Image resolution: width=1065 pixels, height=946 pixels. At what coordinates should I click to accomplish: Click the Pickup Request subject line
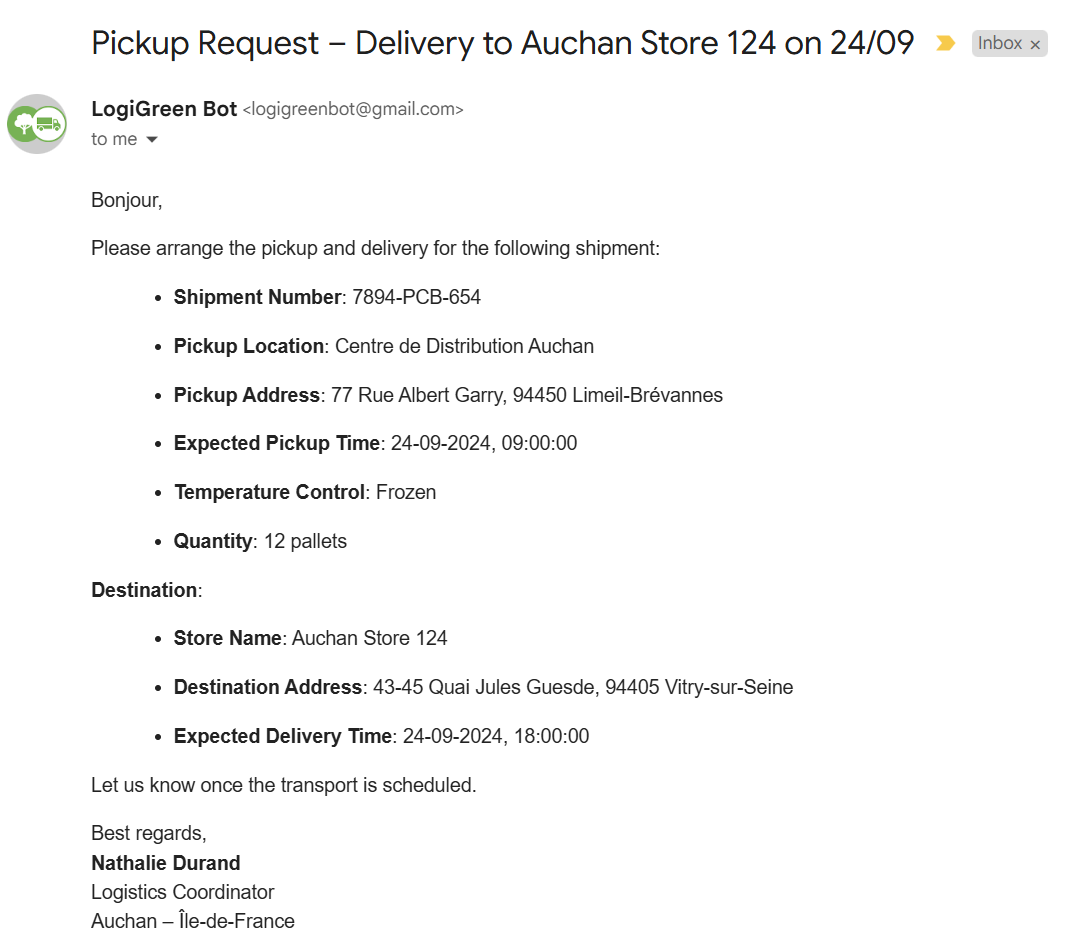(503, 43)
